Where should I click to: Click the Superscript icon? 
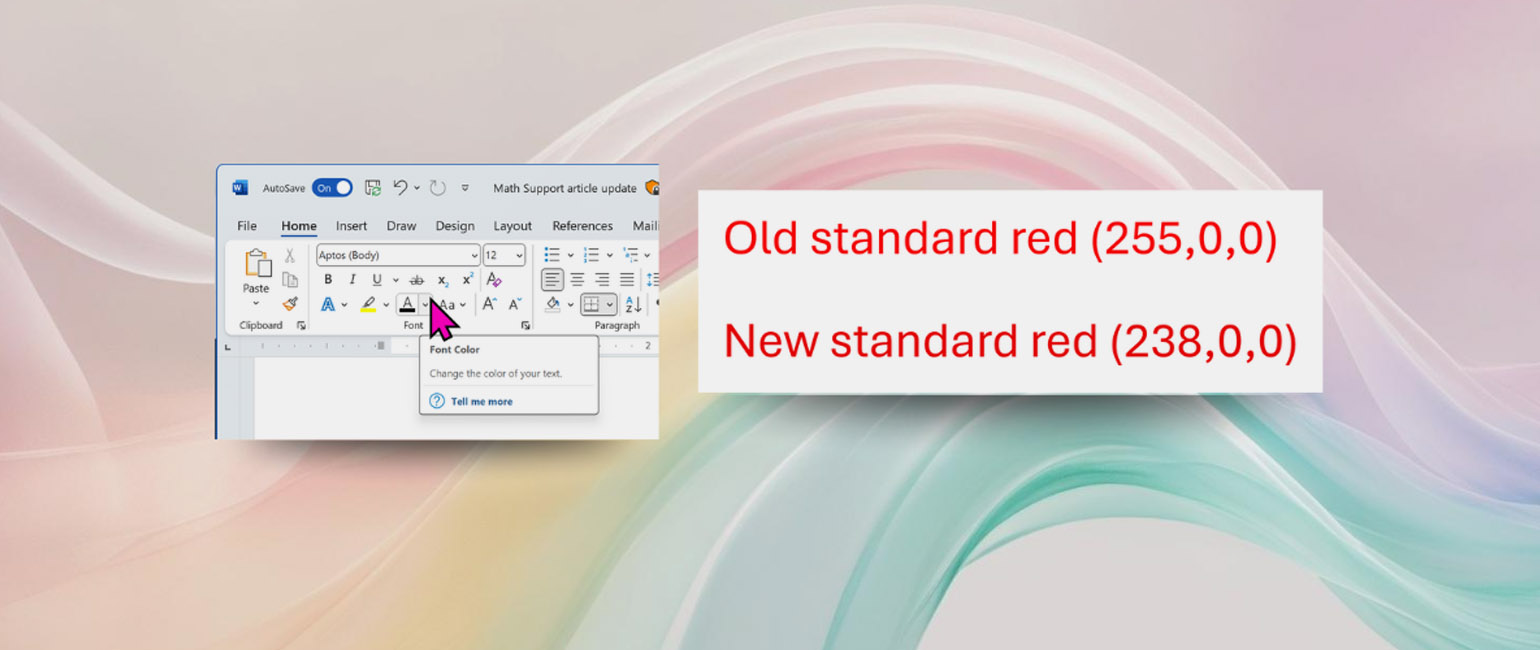(467, 280)
